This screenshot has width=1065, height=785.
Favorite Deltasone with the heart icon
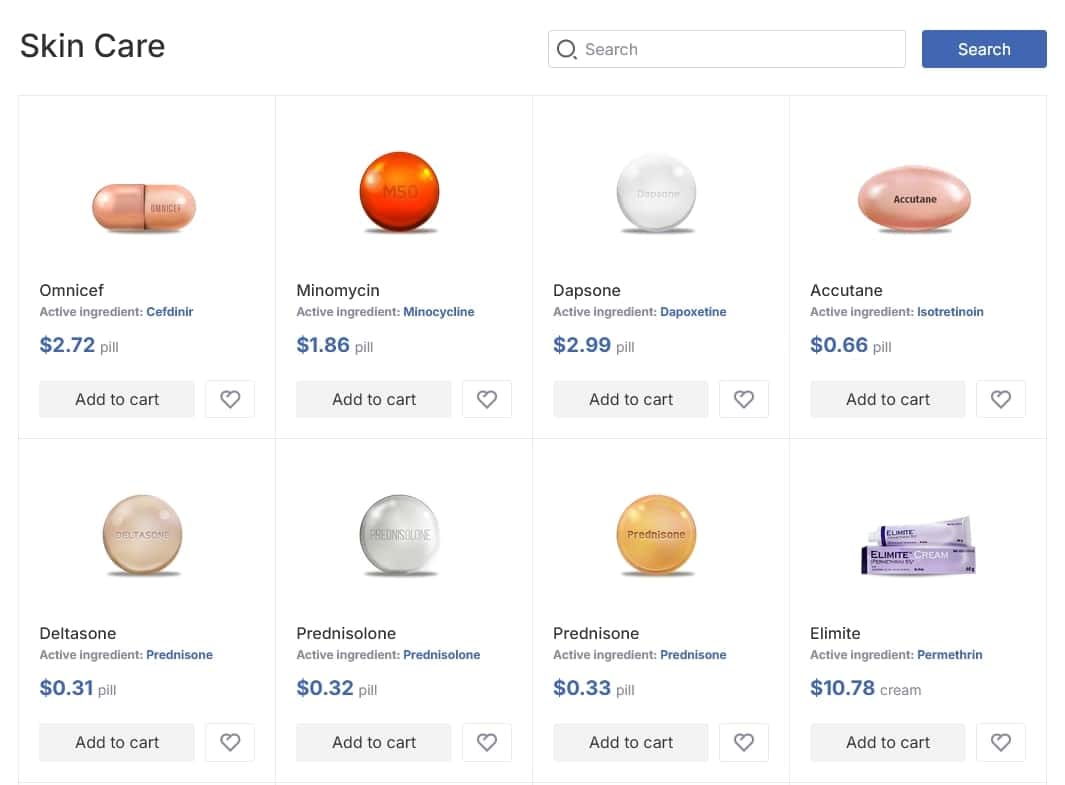229,742
